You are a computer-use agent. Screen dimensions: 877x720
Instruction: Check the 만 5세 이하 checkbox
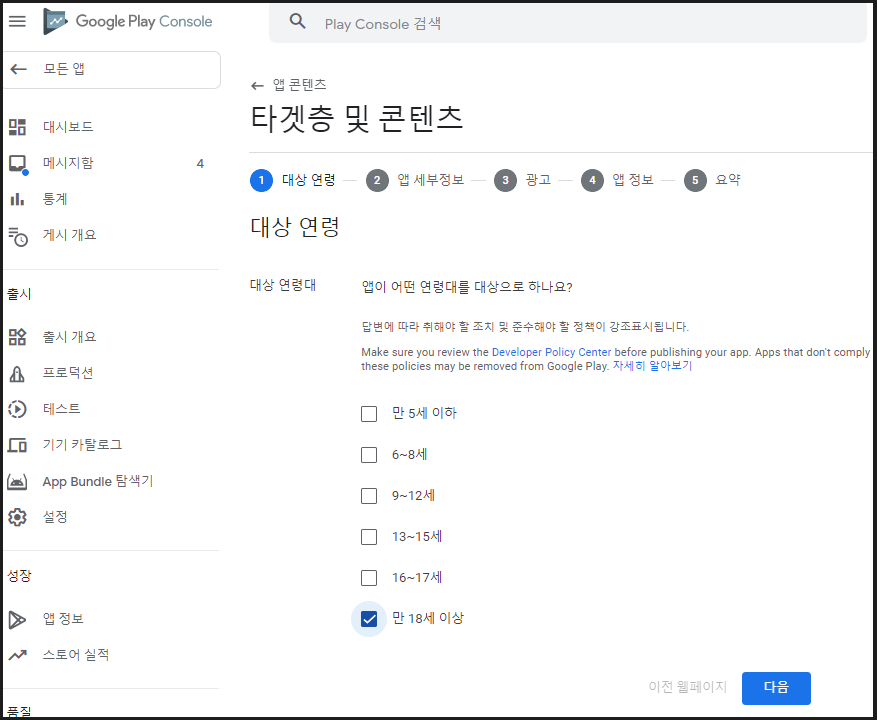click(x=369, y=413)
